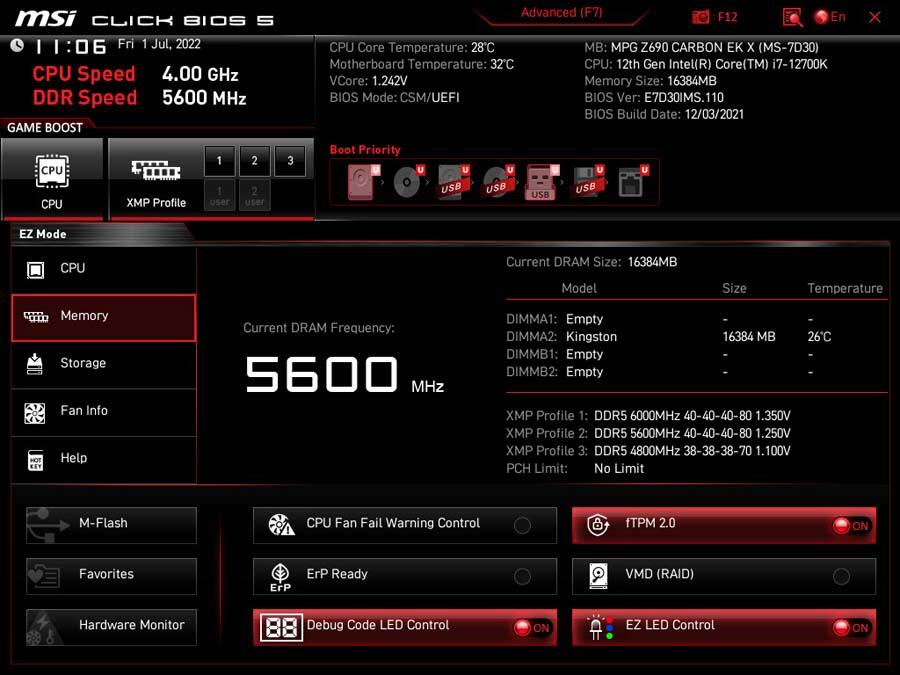Click the fan warning icon
This screenshot has width=900, height=675.
(281, 525)
